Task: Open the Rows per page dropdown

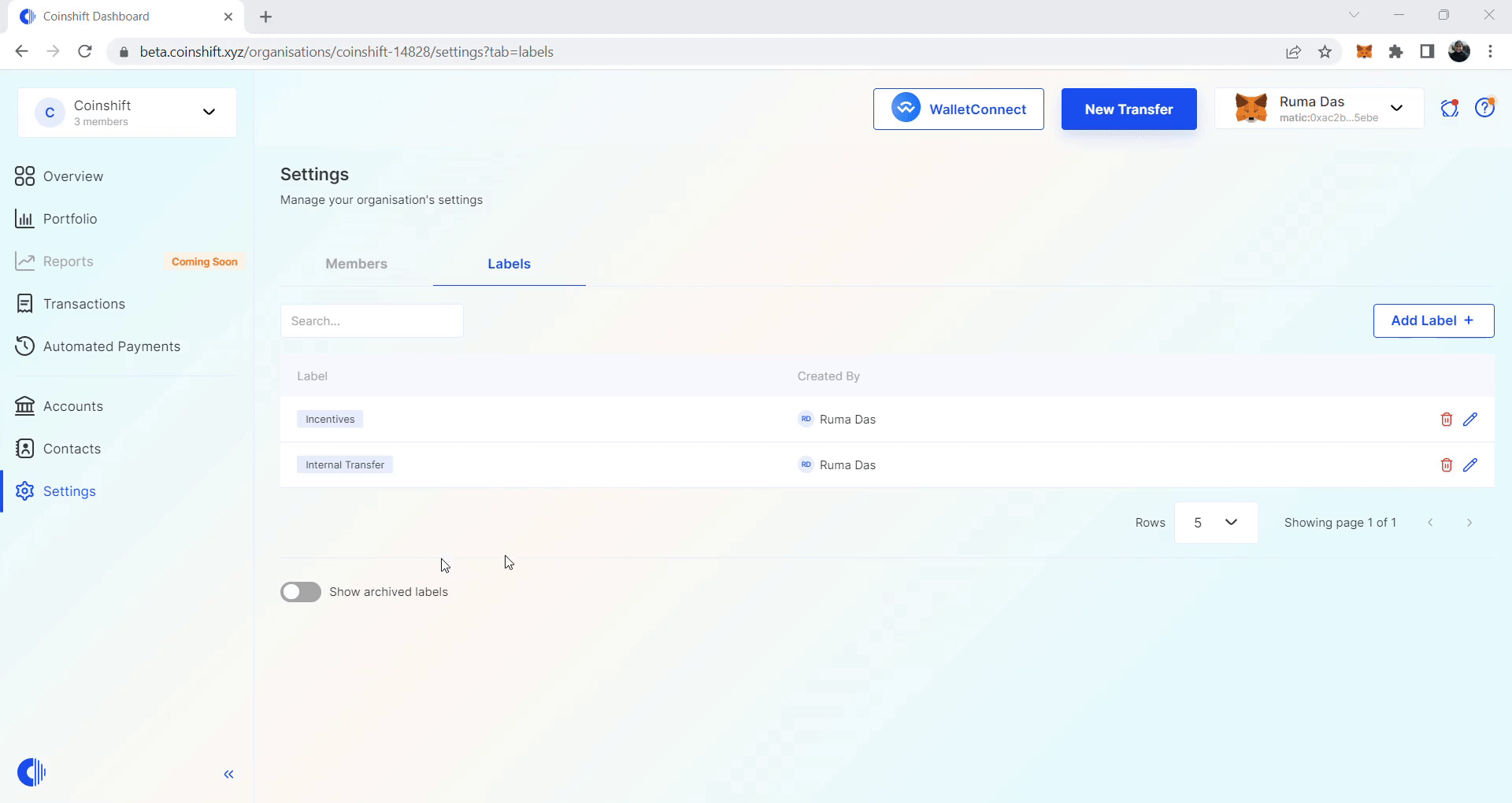Action: (1216, 523)
